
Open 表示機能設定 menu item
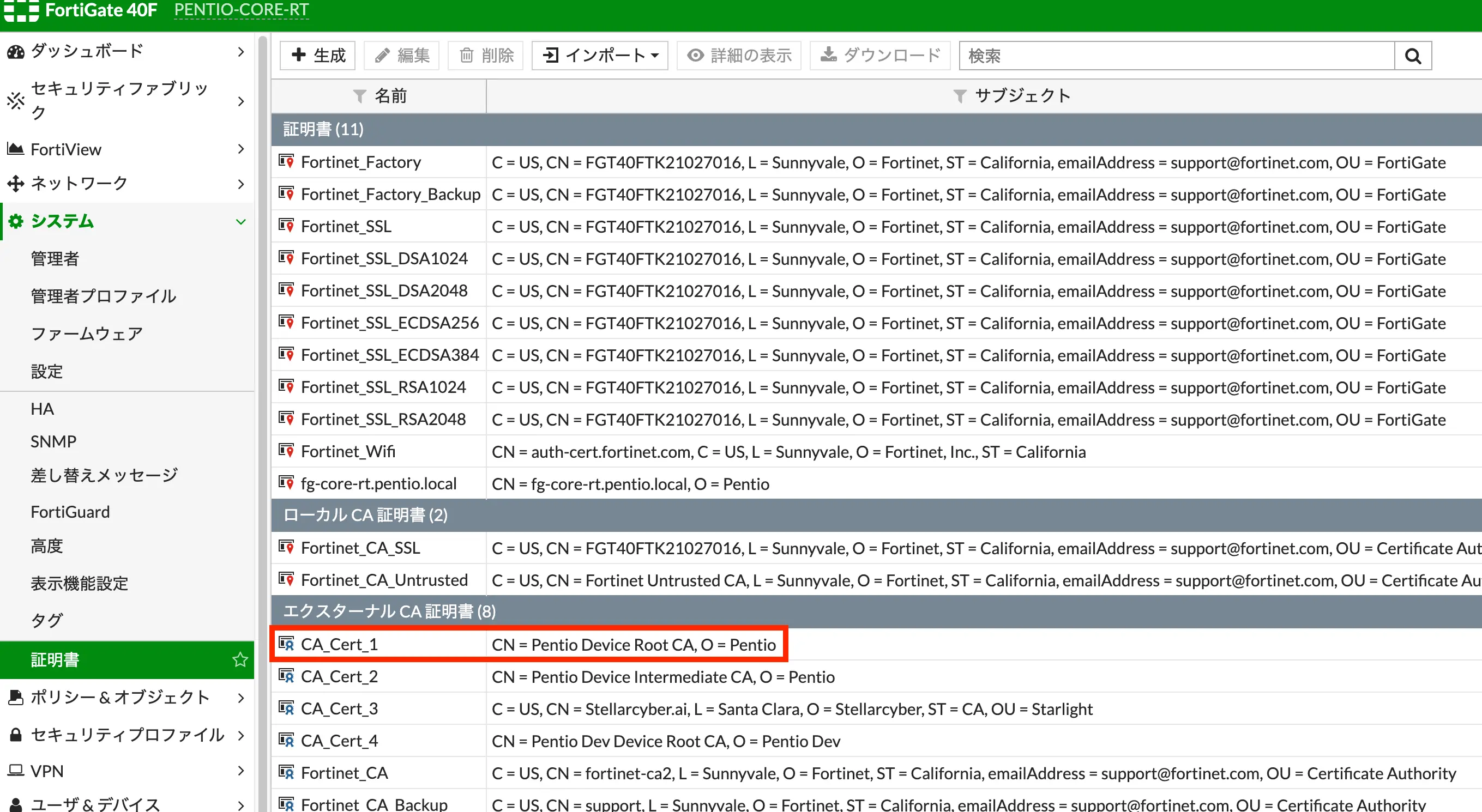80,583
